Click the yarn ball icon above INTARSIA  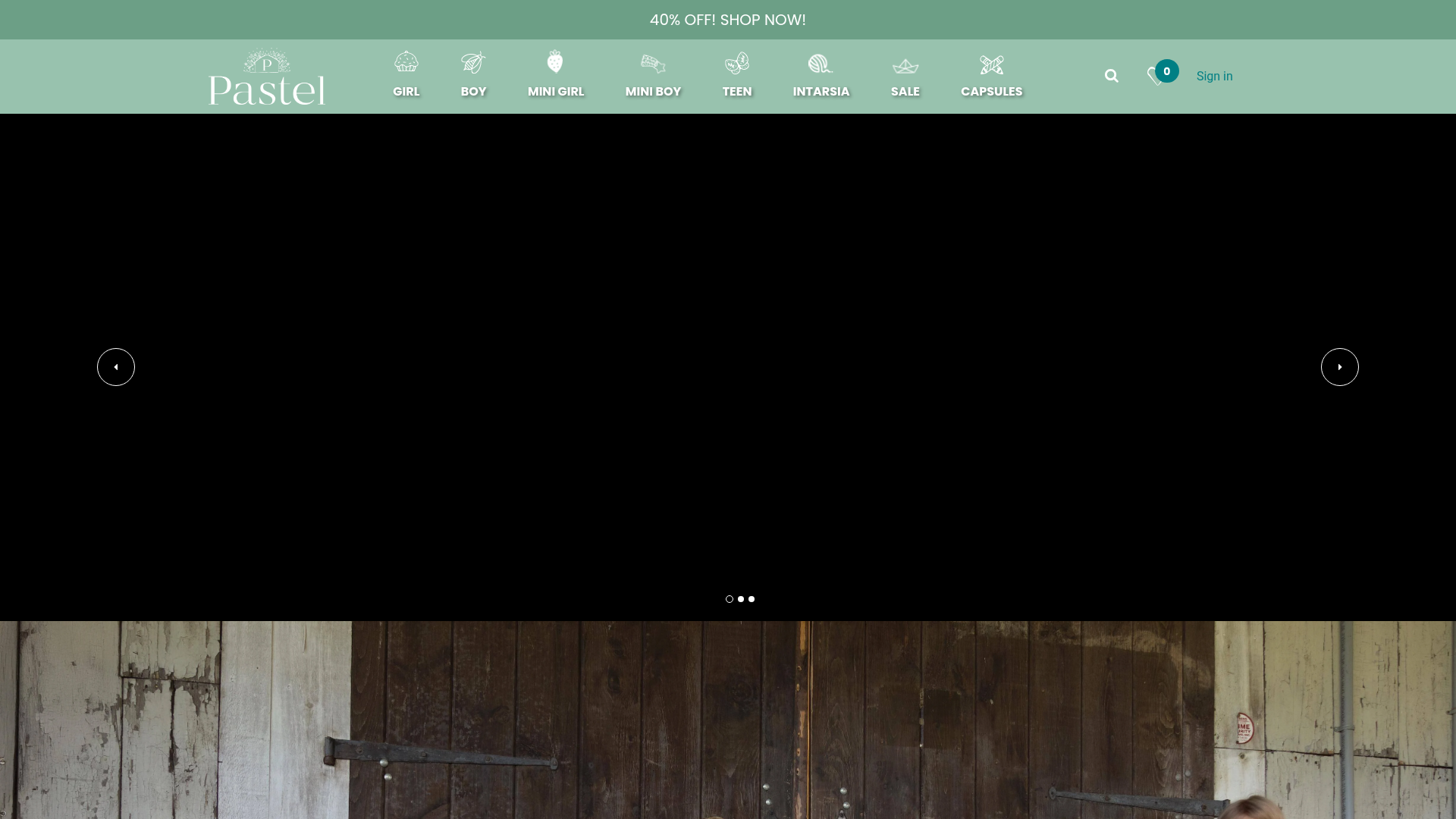tap(821, 64)
